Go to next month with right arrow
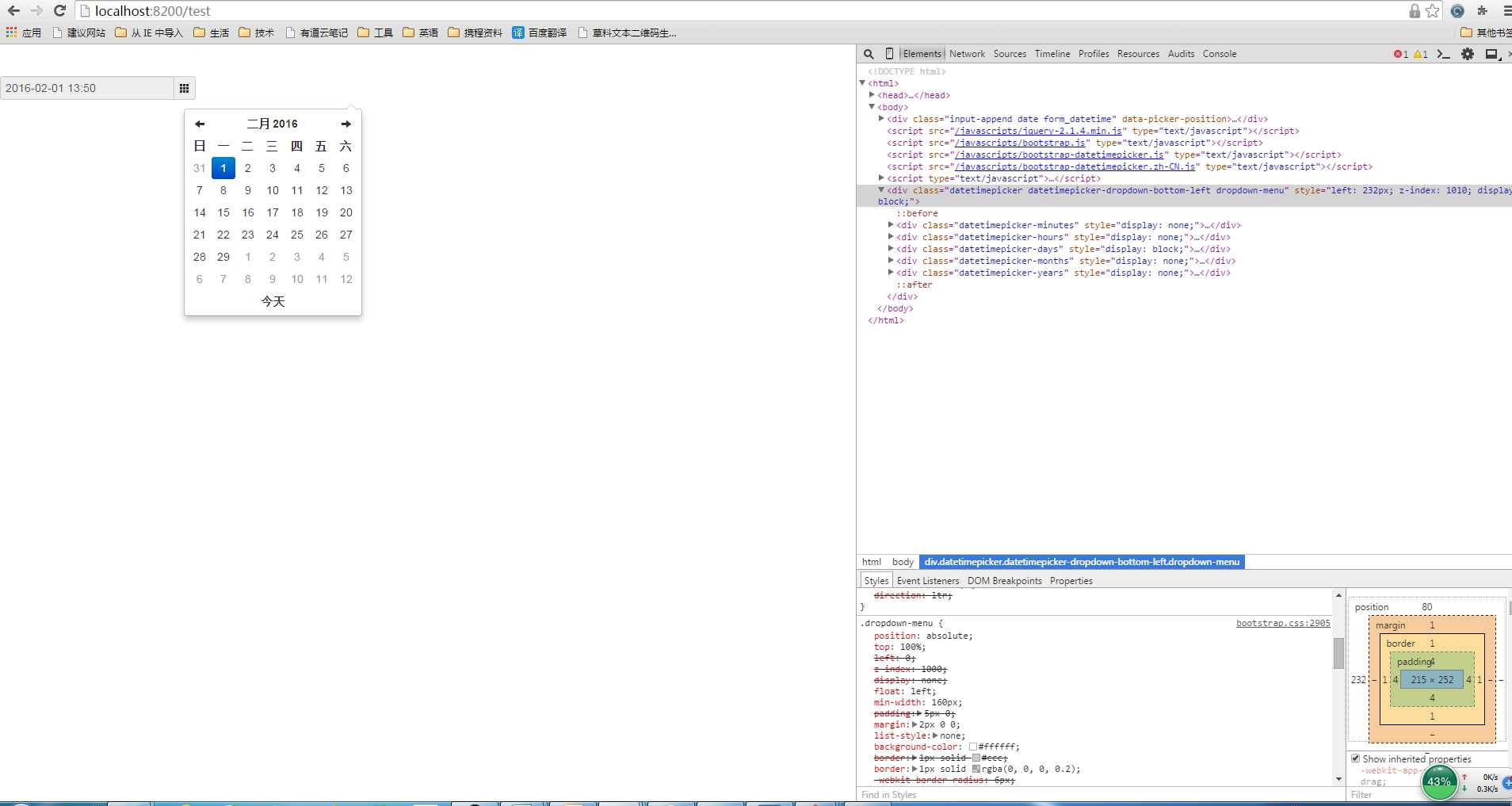Screen dimensions: 1512x806 coord(346,124)
